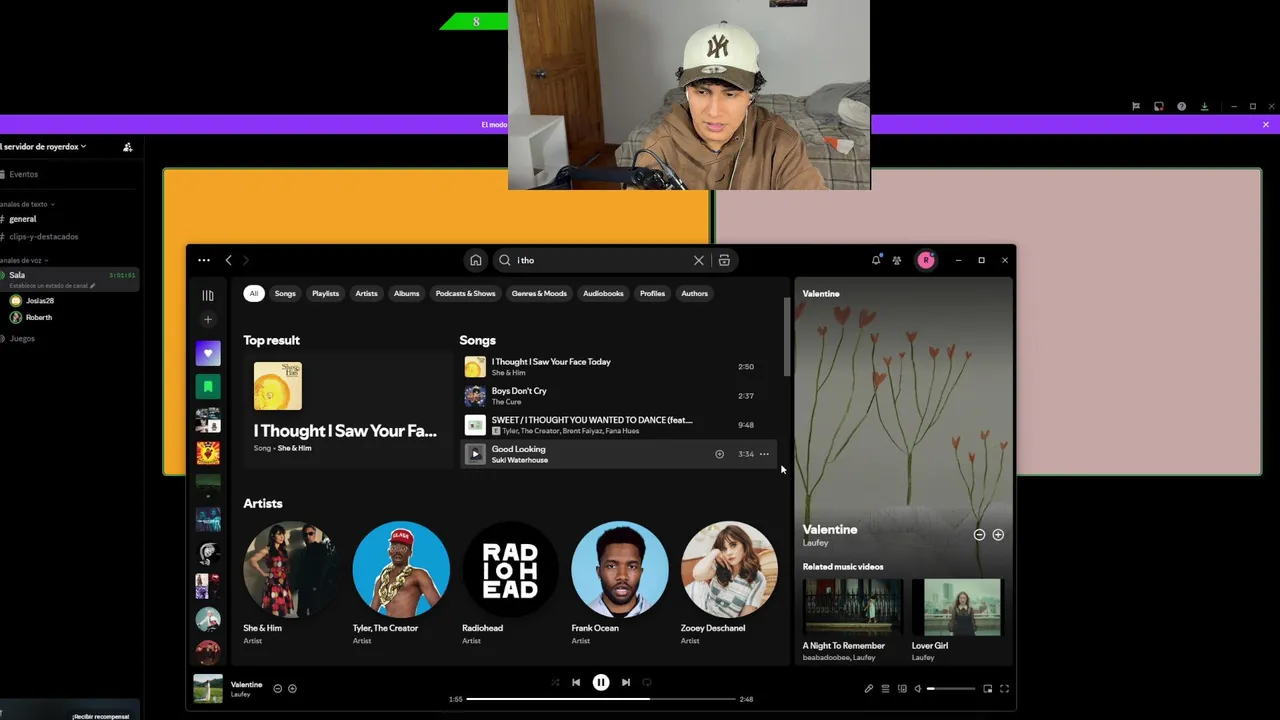Open SWEET / I THOUGHT YOU WANTED TO DANCE
The width and height of the screenshot is (1280, 720).
point(617,425)
